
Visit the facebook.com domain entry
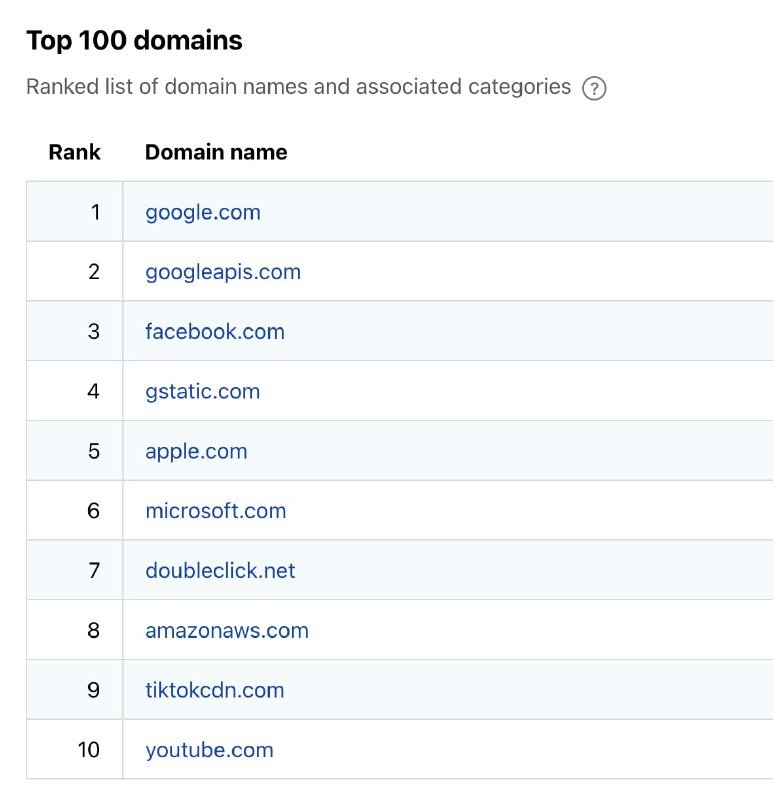click(213, 331)
